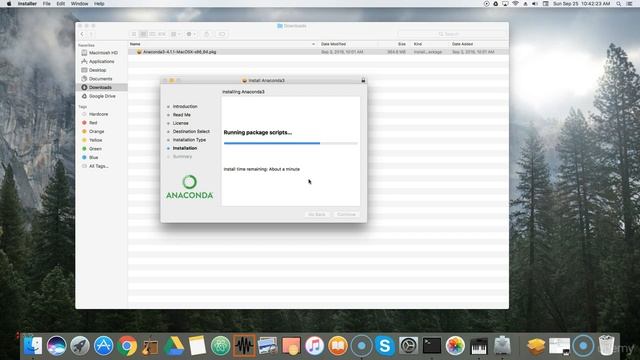Select the Introduction step in installer

(x=185, y=107)
